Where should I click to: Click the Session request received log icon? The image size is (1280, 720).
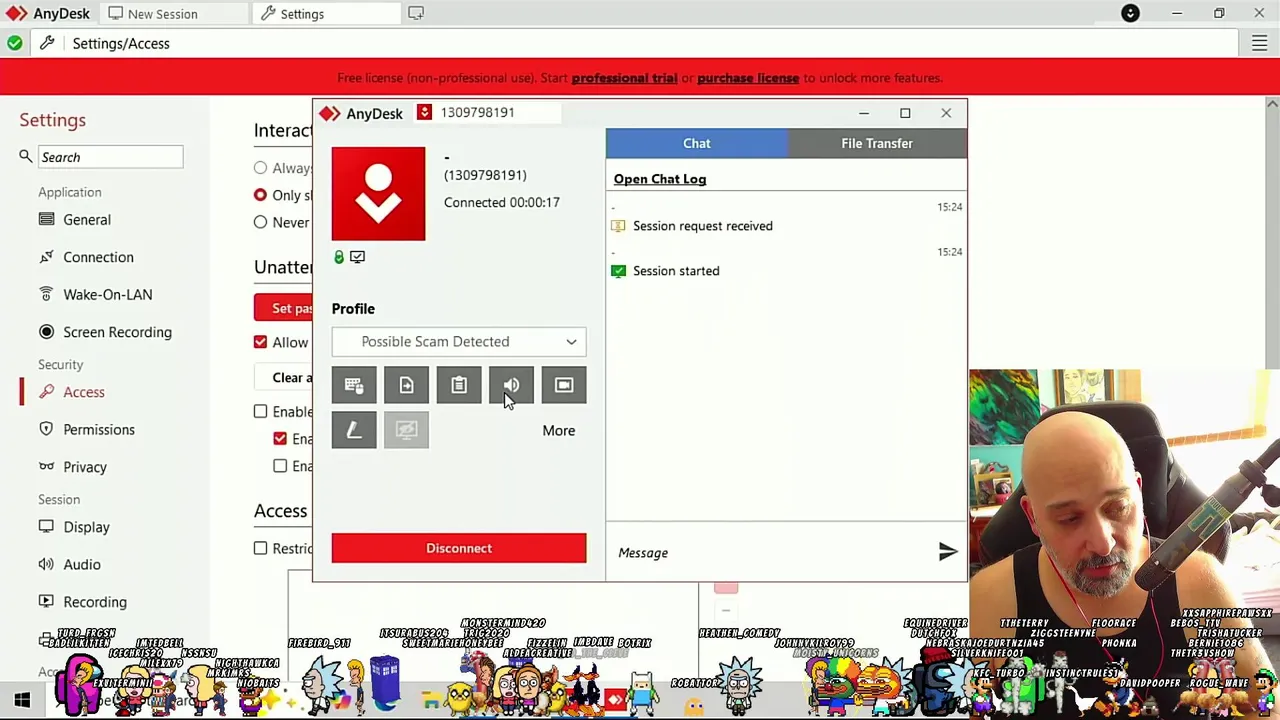618,226
